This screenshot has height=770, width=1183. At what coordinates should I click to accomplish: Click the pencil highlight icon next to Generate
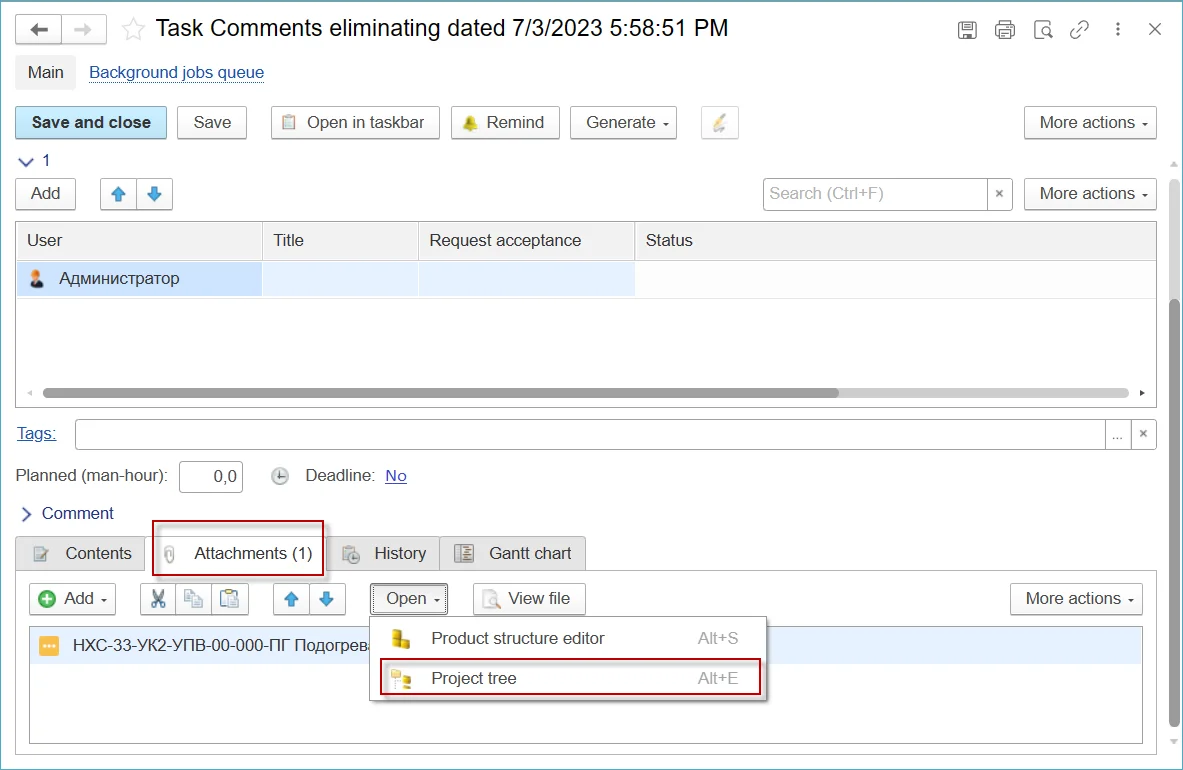tap(719, 123)
